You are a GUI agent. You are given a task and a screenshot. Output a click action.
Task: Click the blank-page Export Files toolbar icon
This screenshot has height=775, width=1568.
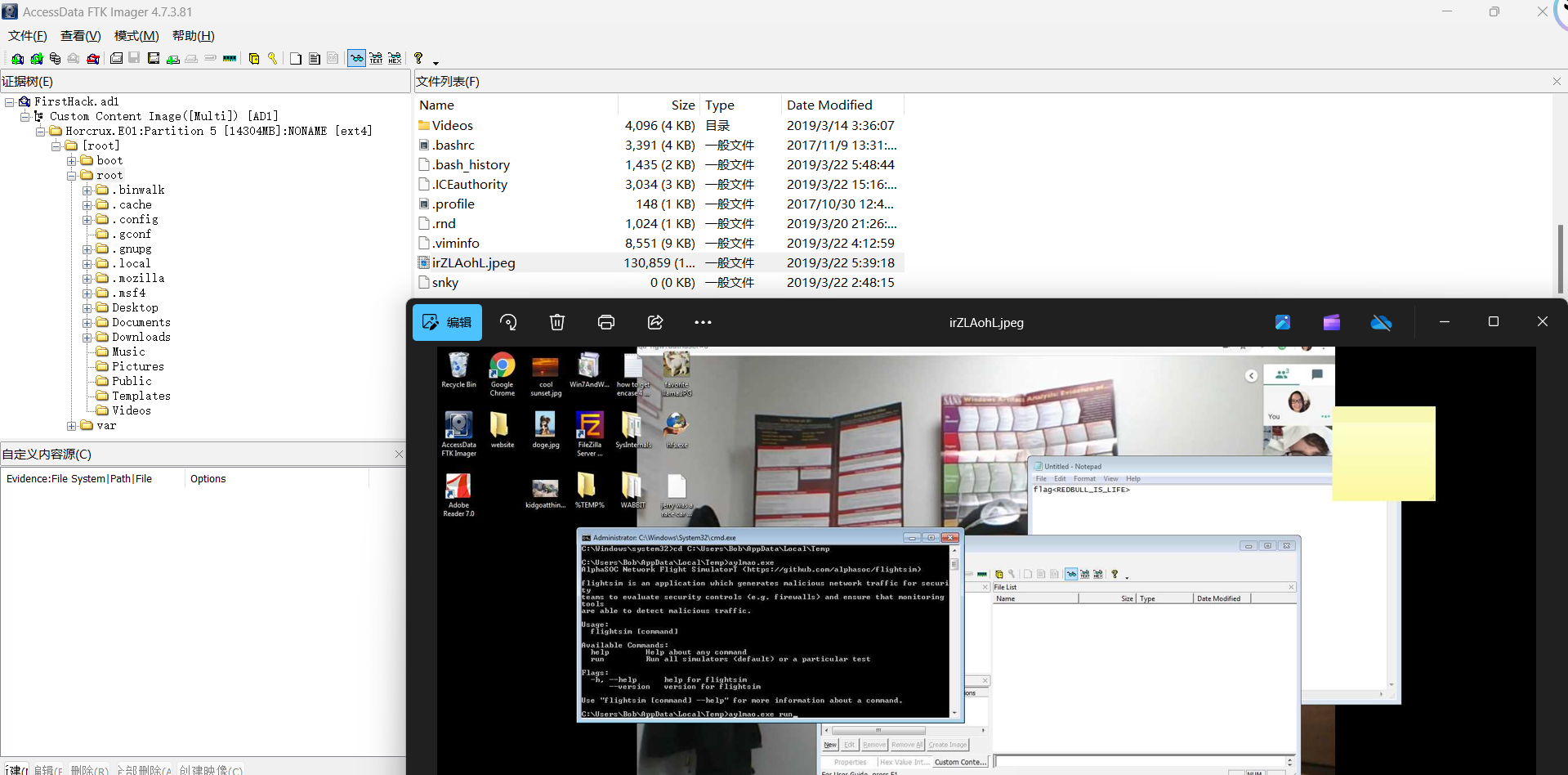click(x=296, y=59)
